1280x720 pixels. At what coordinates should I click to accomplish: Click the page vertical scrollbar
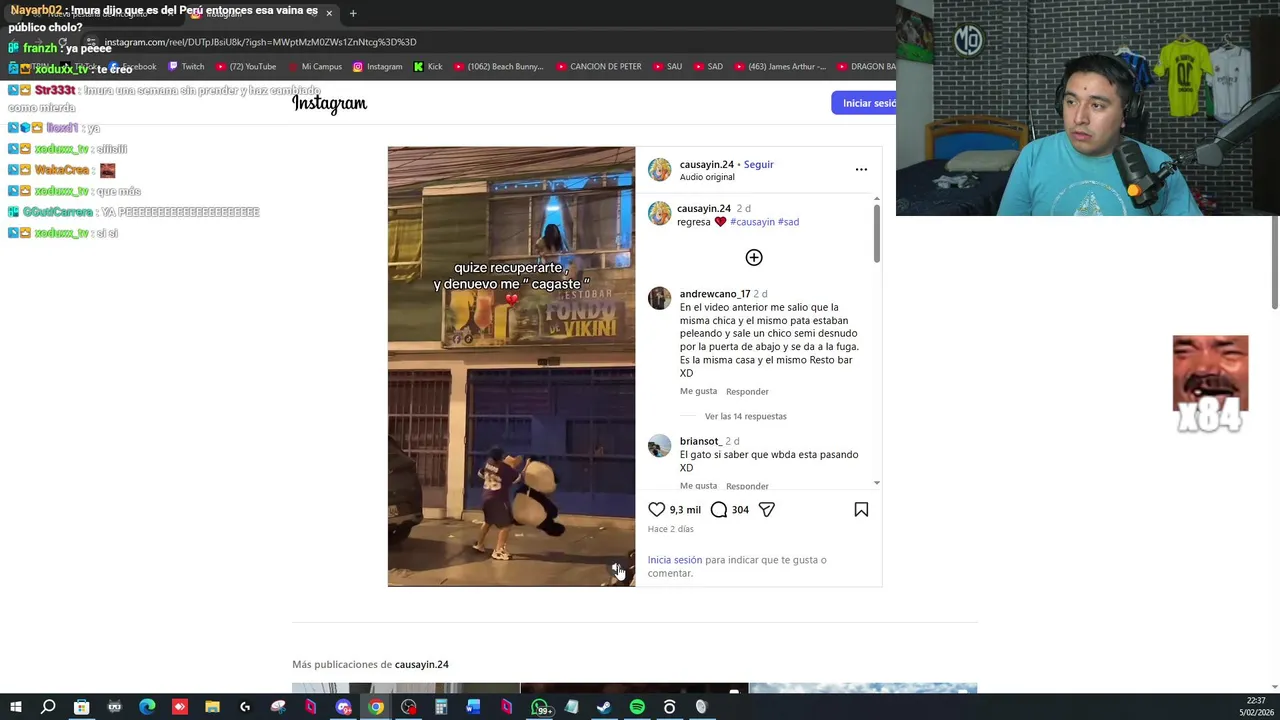[1274, 262]
